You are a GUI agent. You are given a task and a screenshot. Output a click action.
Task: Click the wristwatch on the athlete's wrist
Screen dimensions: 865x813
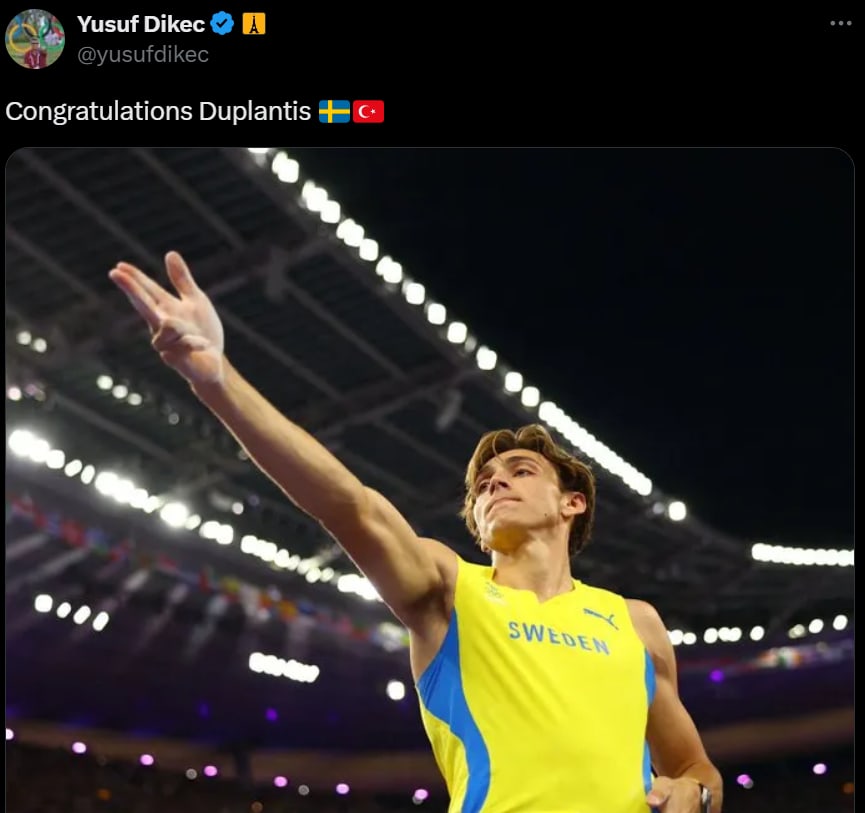point(703,797)
